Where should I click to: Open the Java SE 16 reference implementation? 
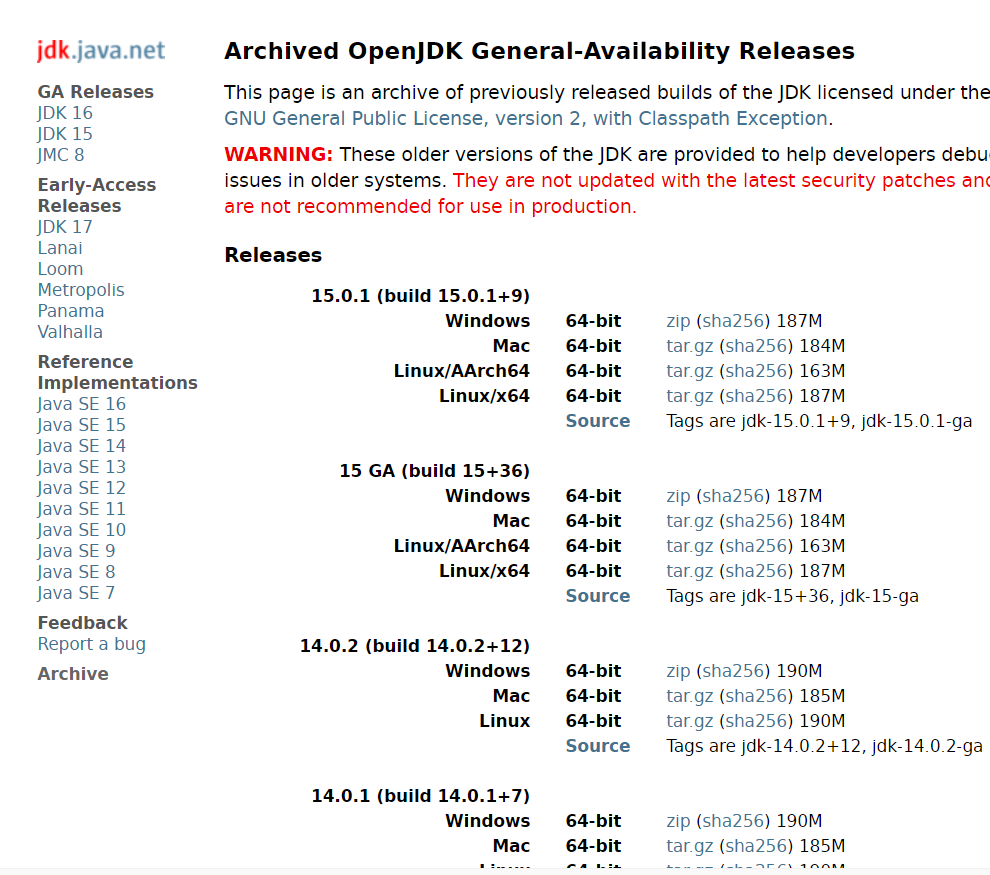coord(81,403)
